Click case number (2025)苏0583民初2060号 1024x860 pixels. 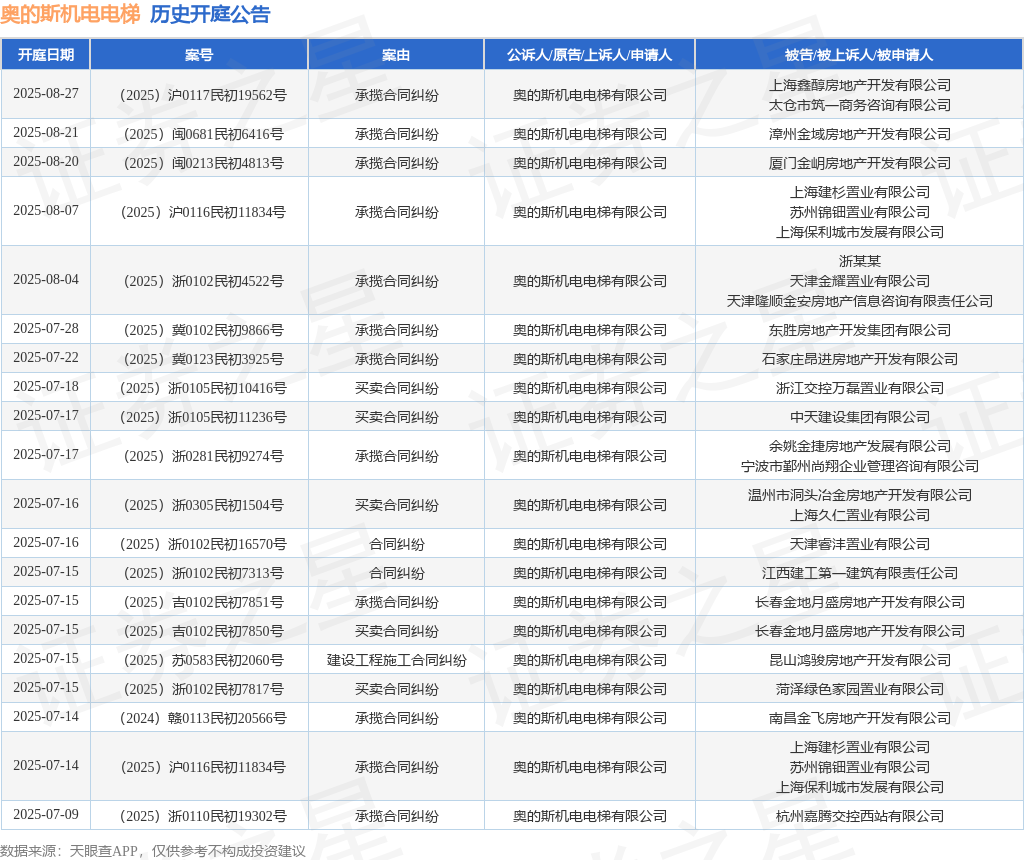(x=203, y=660)
